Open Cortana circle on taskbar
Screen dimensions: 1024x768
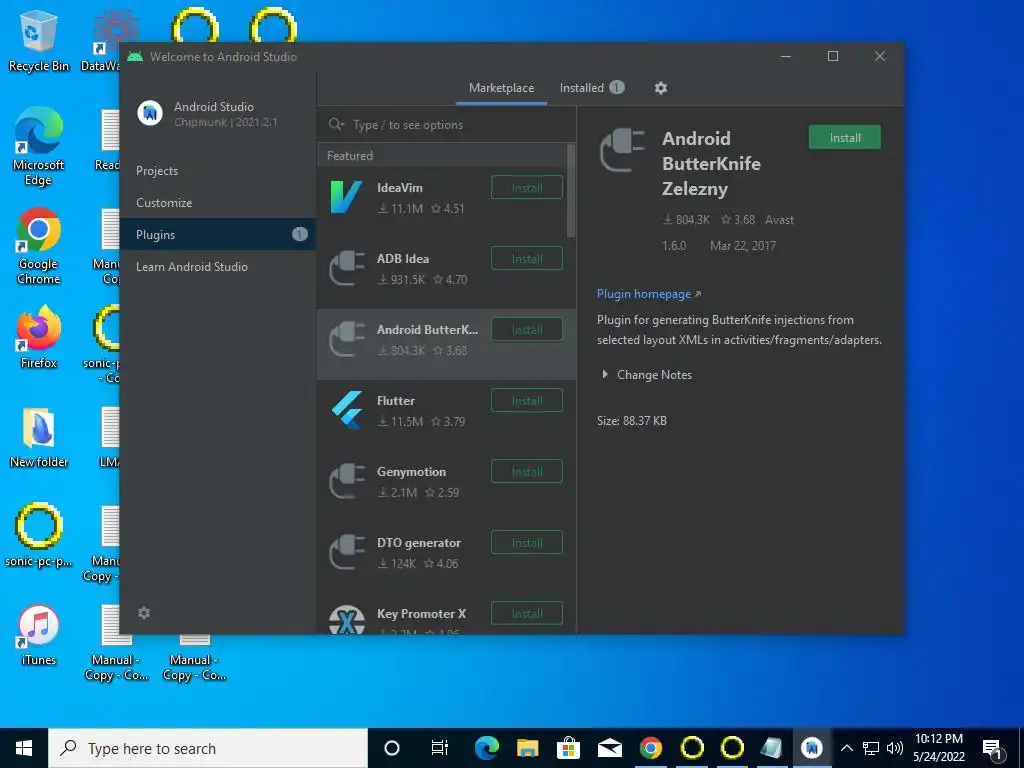pyautogui.click(x=392, y=748)
